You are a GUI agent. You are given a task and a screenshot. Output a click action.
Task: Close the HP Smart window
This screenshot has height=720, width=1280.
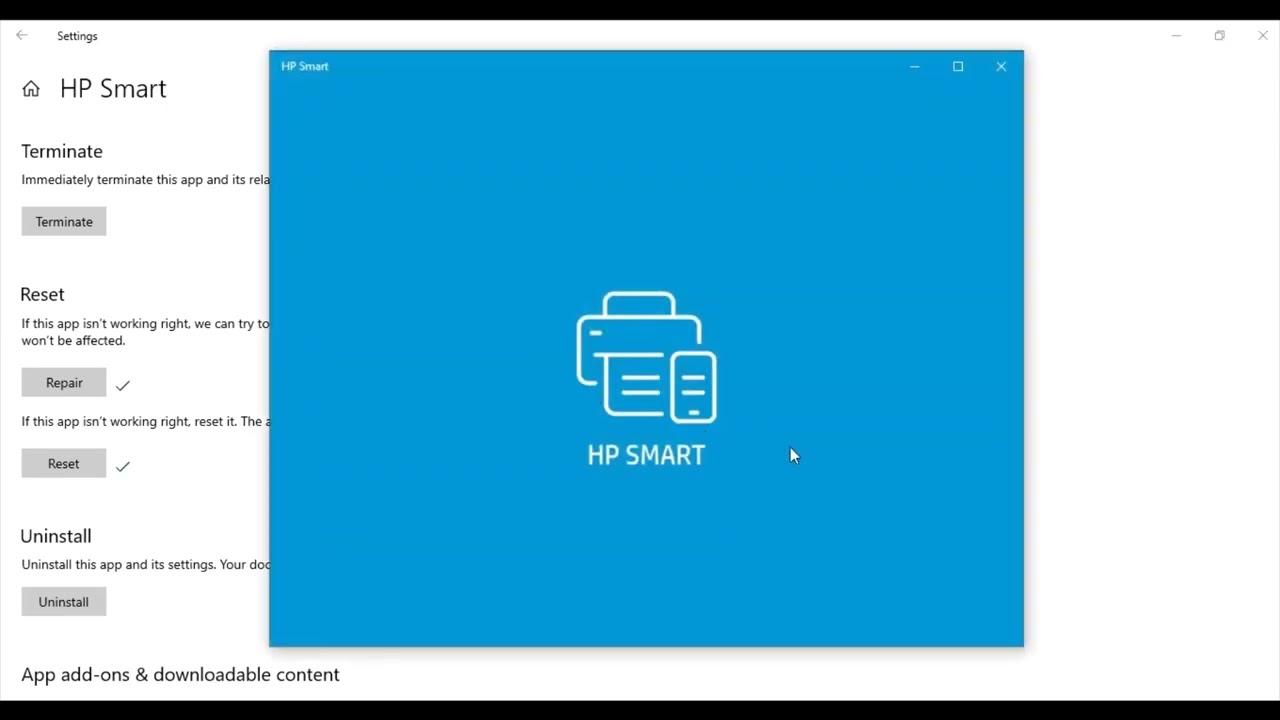click(x=1001, y=67)
